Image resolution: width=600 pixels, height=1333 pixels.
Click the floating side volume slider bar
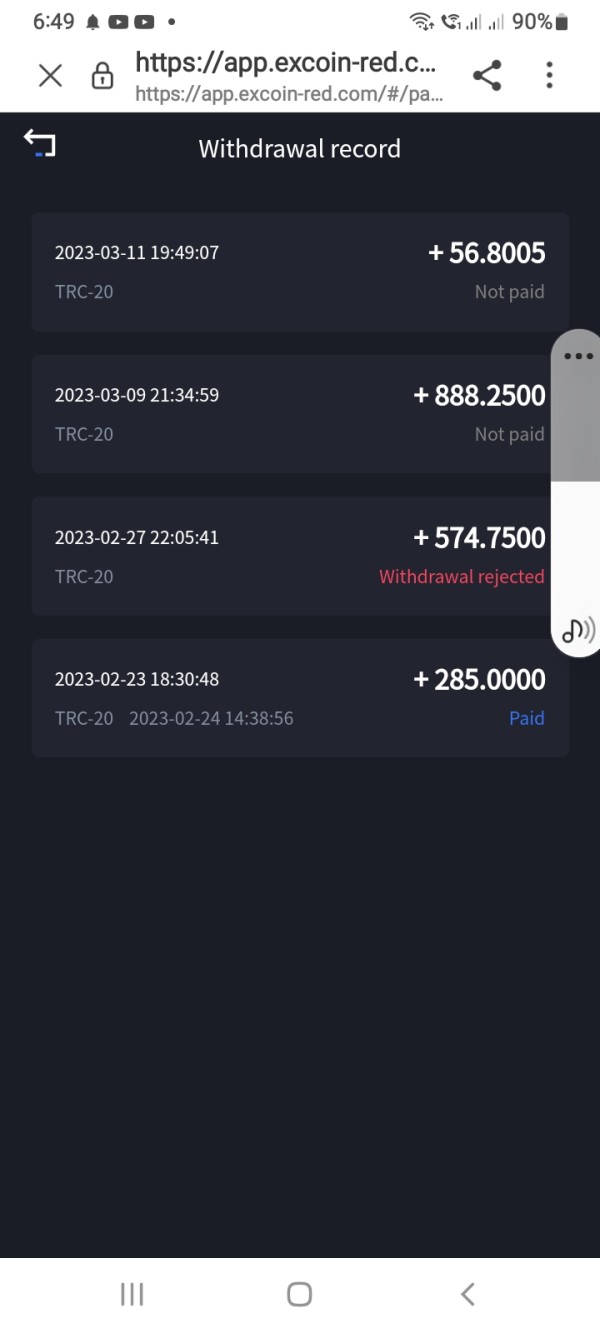point(576,493)
